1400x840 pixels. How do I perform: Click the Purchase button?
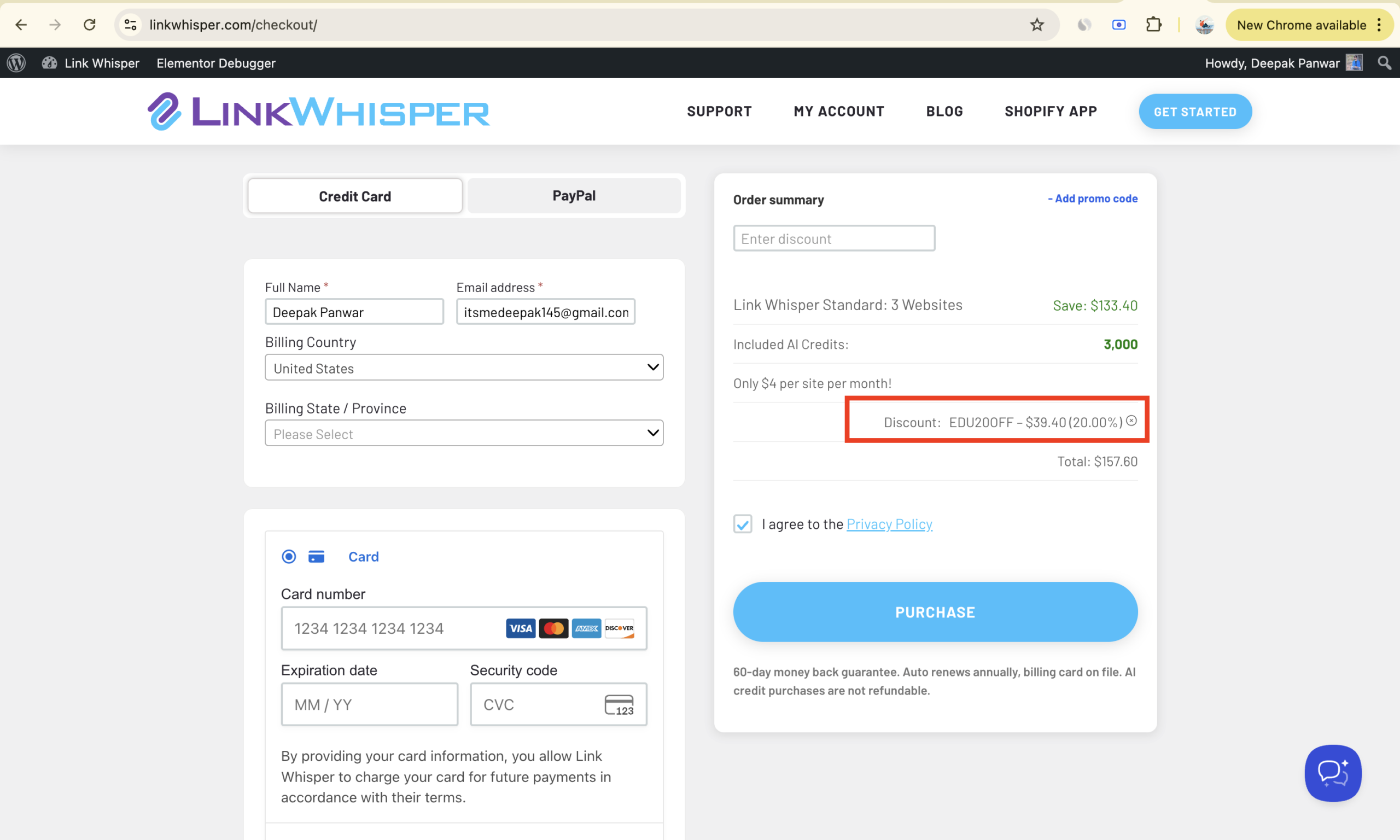[935, 612]
